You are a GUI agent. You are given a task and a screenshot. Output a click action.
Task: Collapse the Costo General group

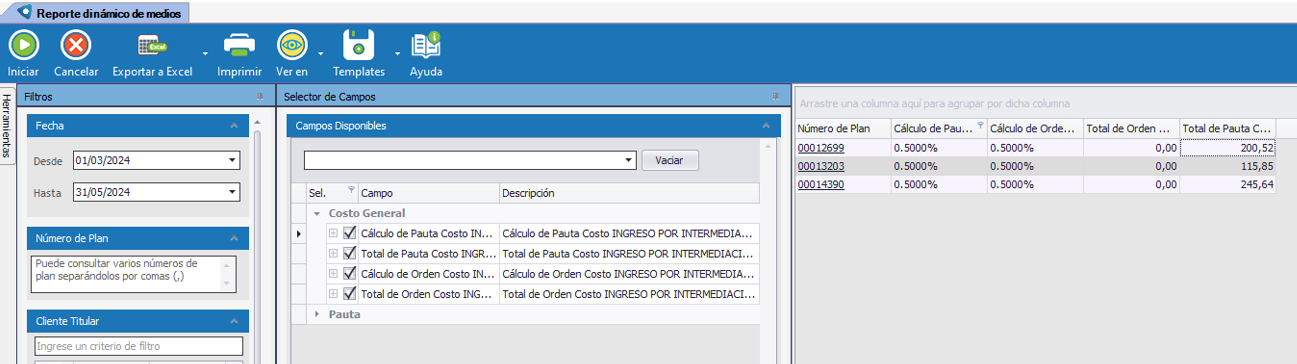click(318, 213)
